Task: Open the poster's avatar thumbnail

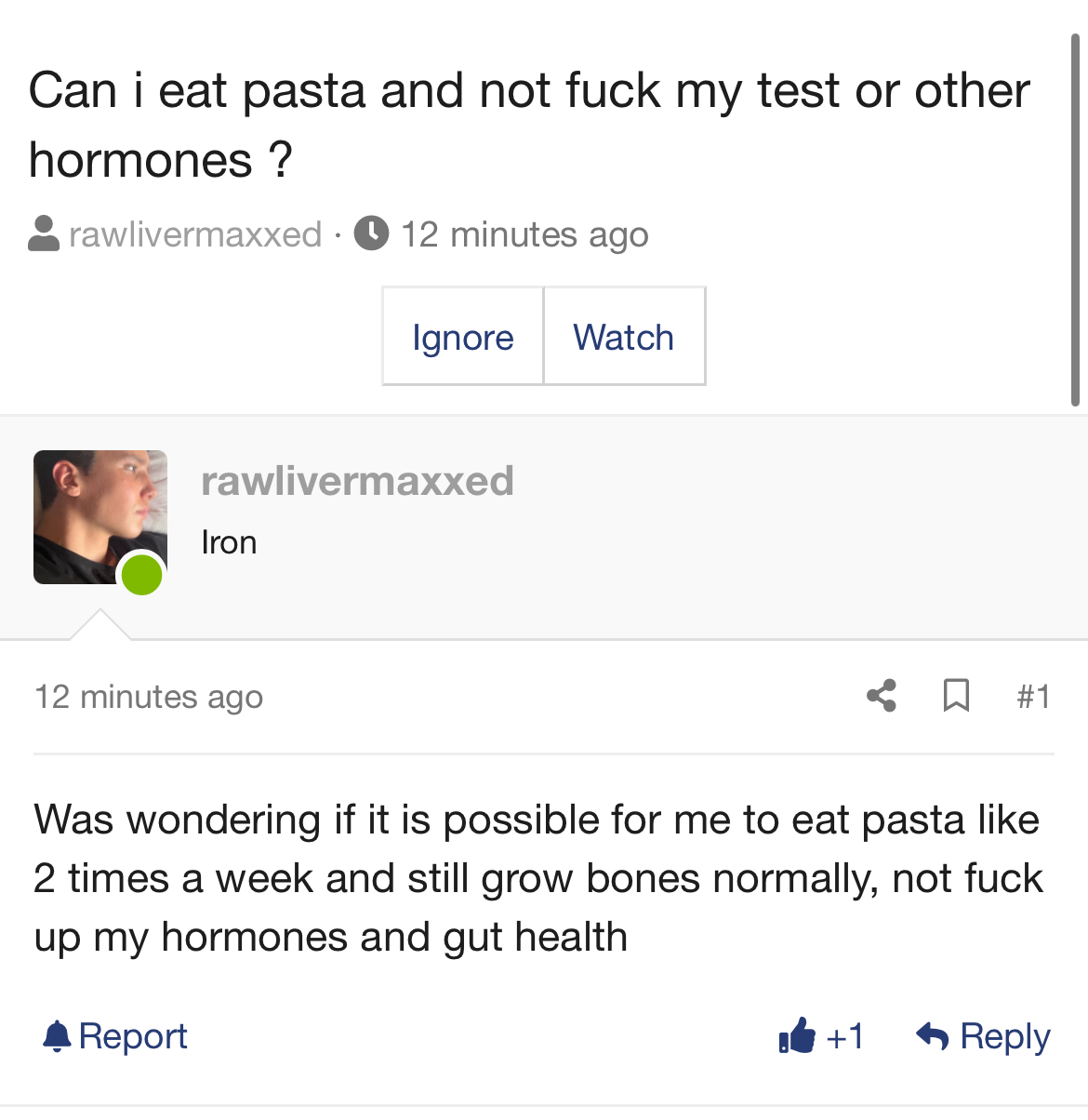Action: [100, 517]
